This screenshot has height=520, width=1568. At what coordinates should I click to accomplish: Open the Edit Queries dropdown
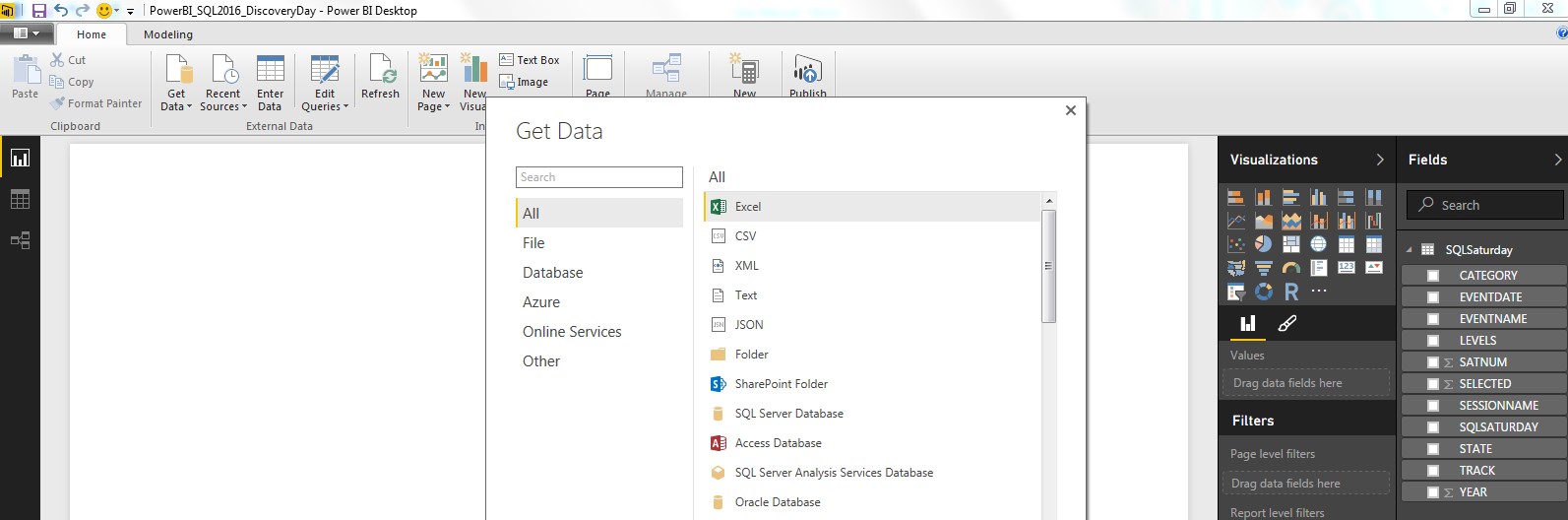(325, 99)
